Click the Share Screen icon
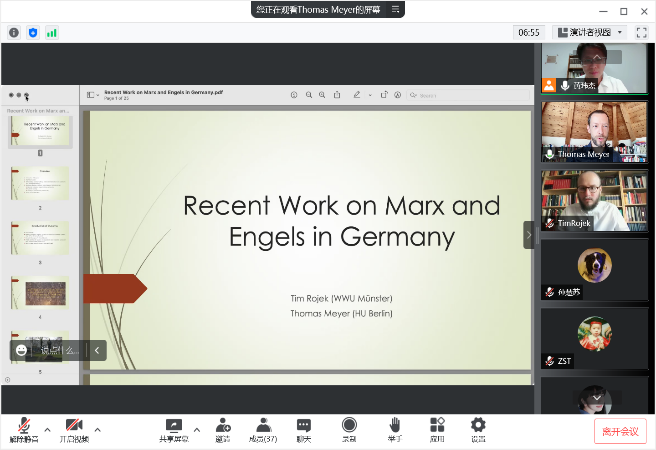The height and width of the screenshot is (450, 656). (x=173, y=426)
